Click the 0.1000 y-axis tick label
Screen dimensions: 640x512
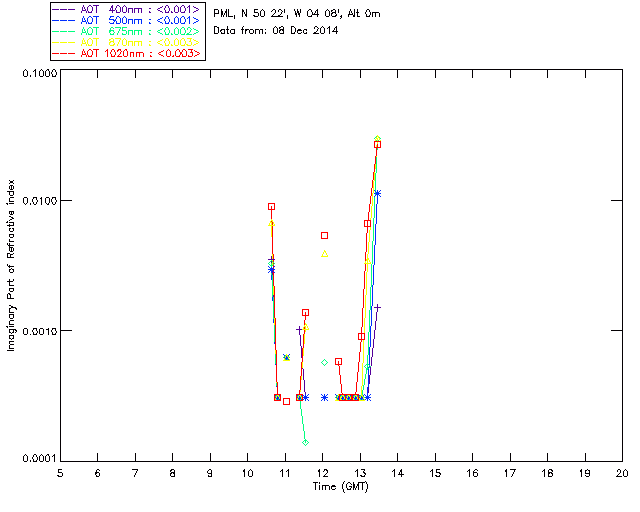click(x=39, y=73)
